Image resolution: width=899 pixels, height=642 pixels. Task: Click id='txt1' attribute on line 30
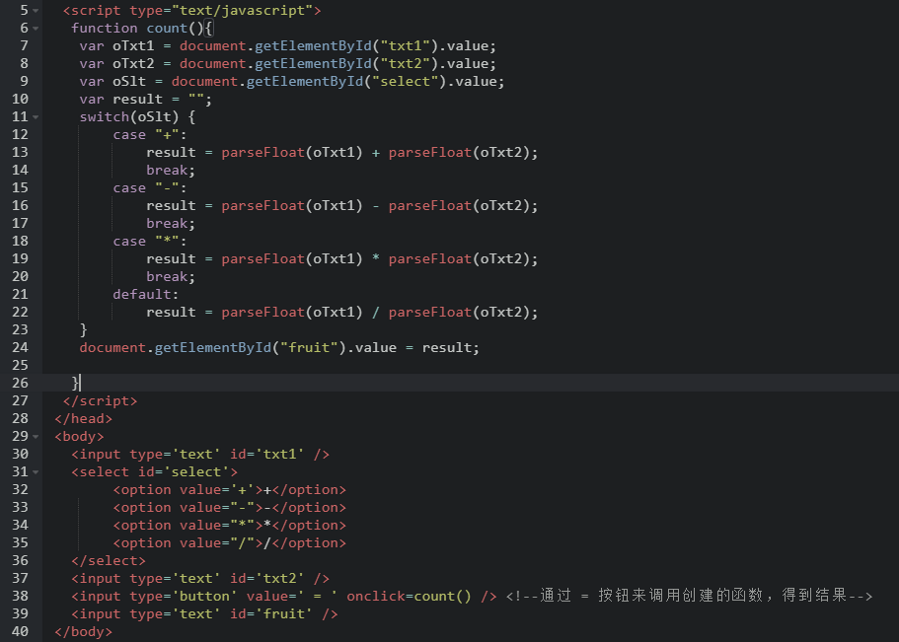[x=267, y=455]
